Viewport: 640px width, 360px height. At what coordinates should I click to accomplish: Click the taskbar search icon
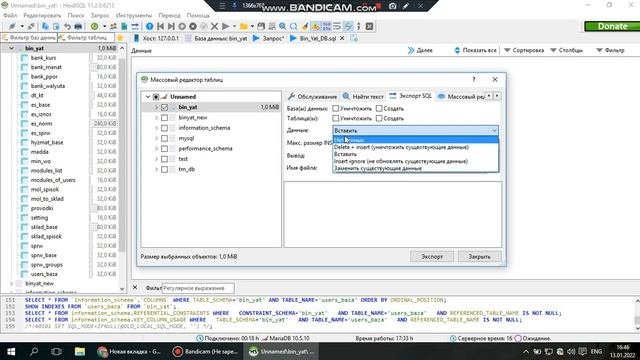[x=34, y=351]
